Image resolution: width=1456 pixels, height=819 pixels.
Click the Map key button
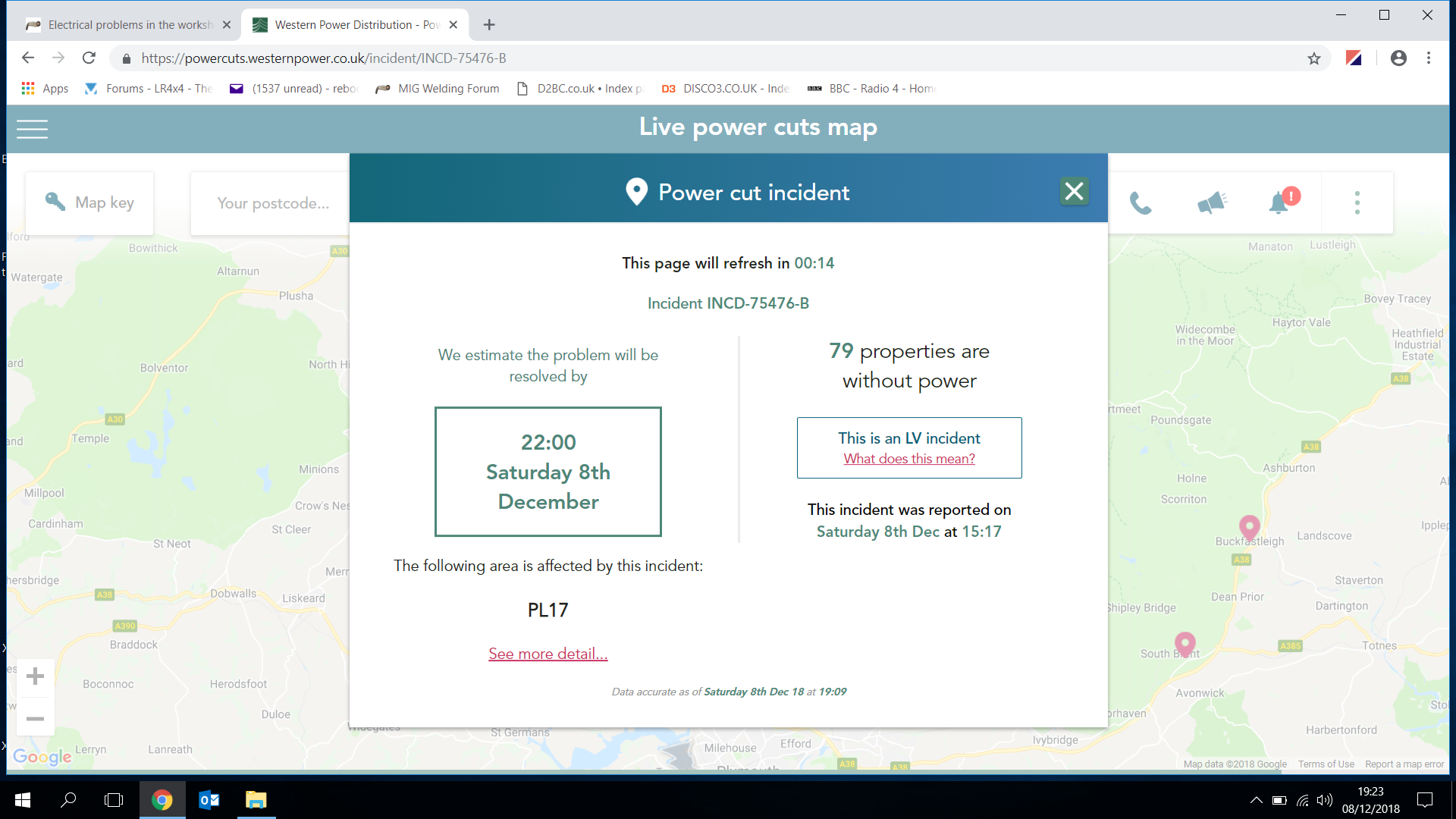tap(89, 202)
